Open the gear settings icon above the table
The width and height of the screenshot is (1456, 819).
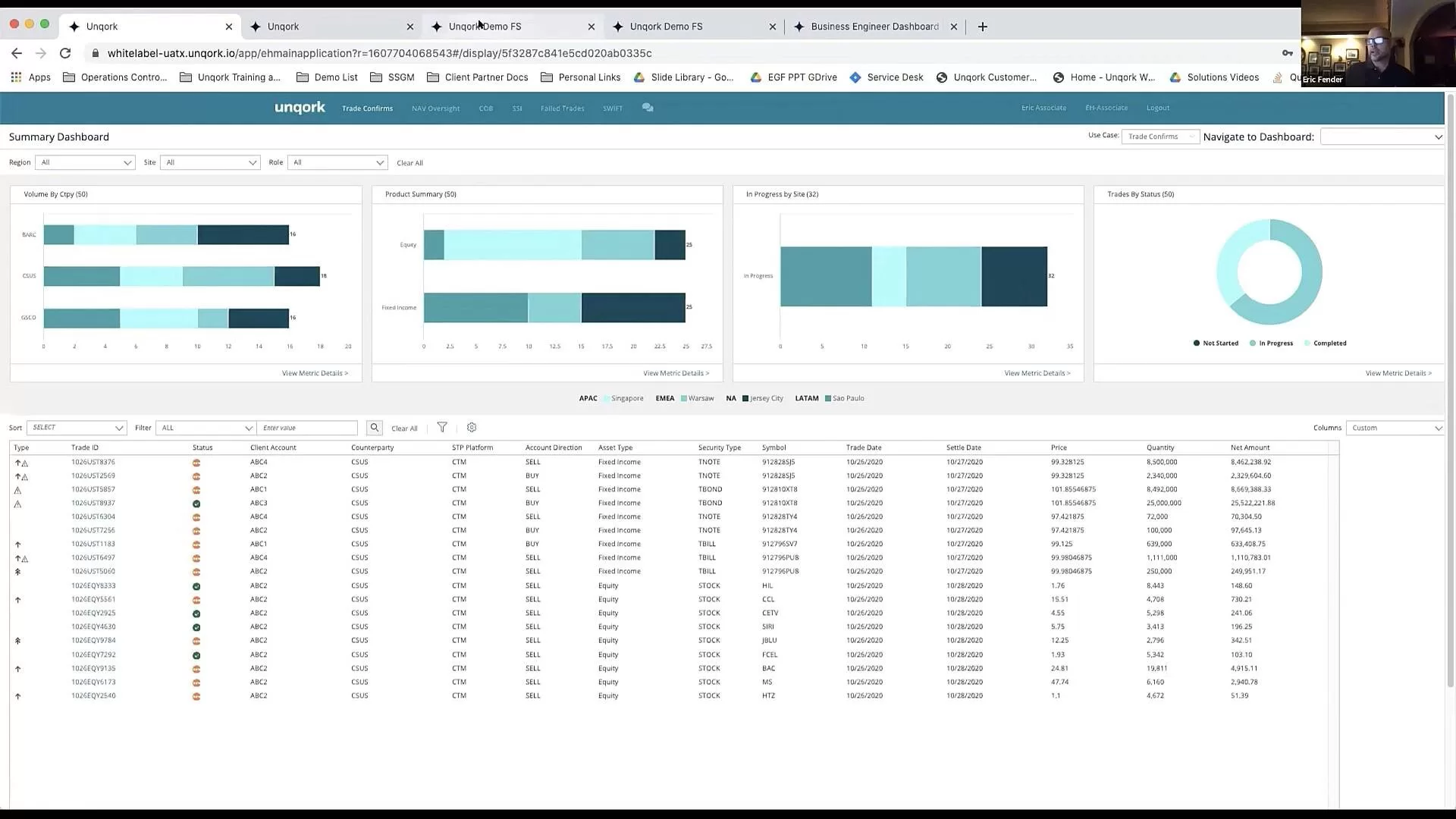(x=472, y=428)
